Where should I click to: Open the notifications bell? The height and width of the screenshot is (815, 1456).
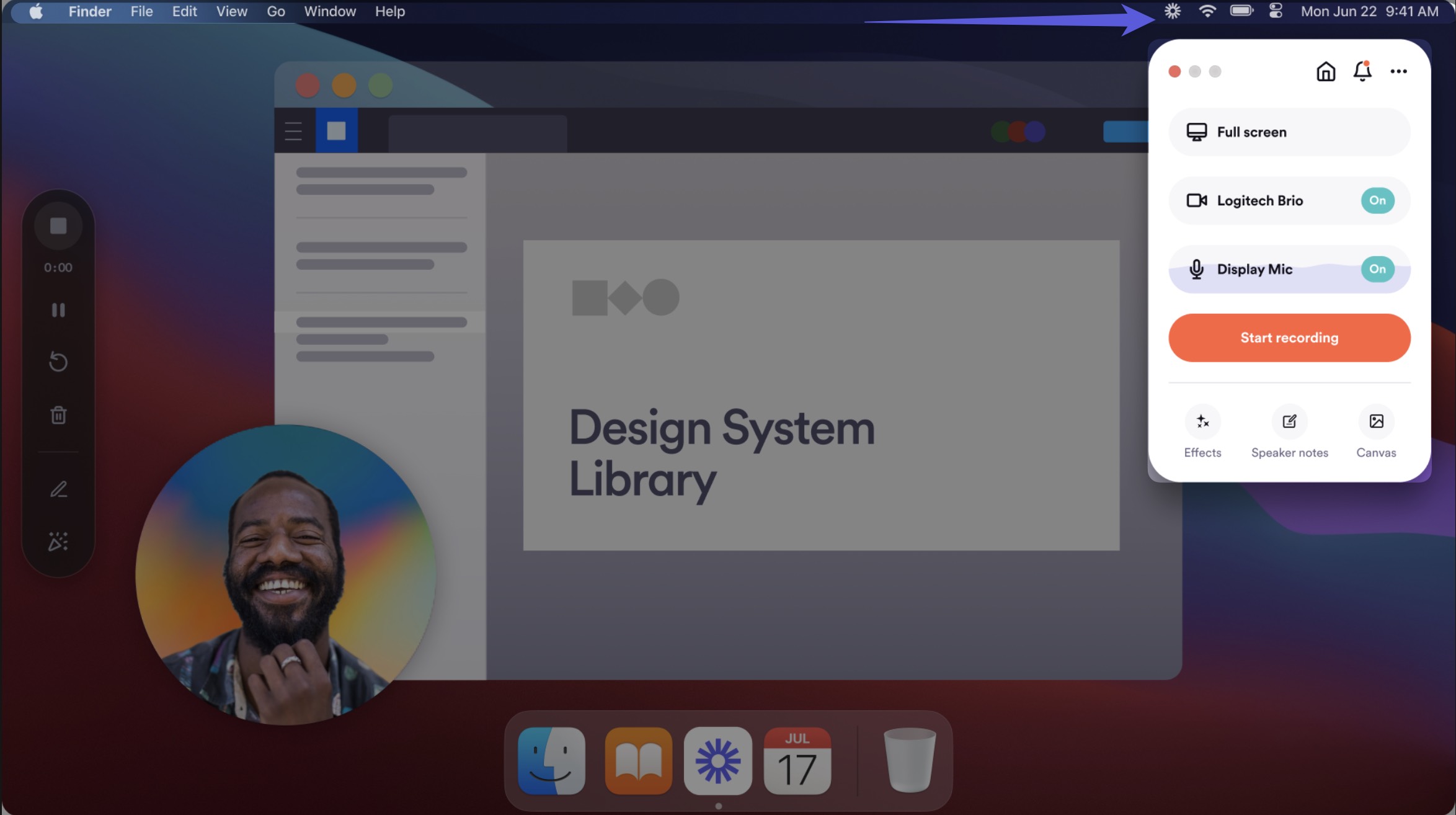[x=1362, y=71]
